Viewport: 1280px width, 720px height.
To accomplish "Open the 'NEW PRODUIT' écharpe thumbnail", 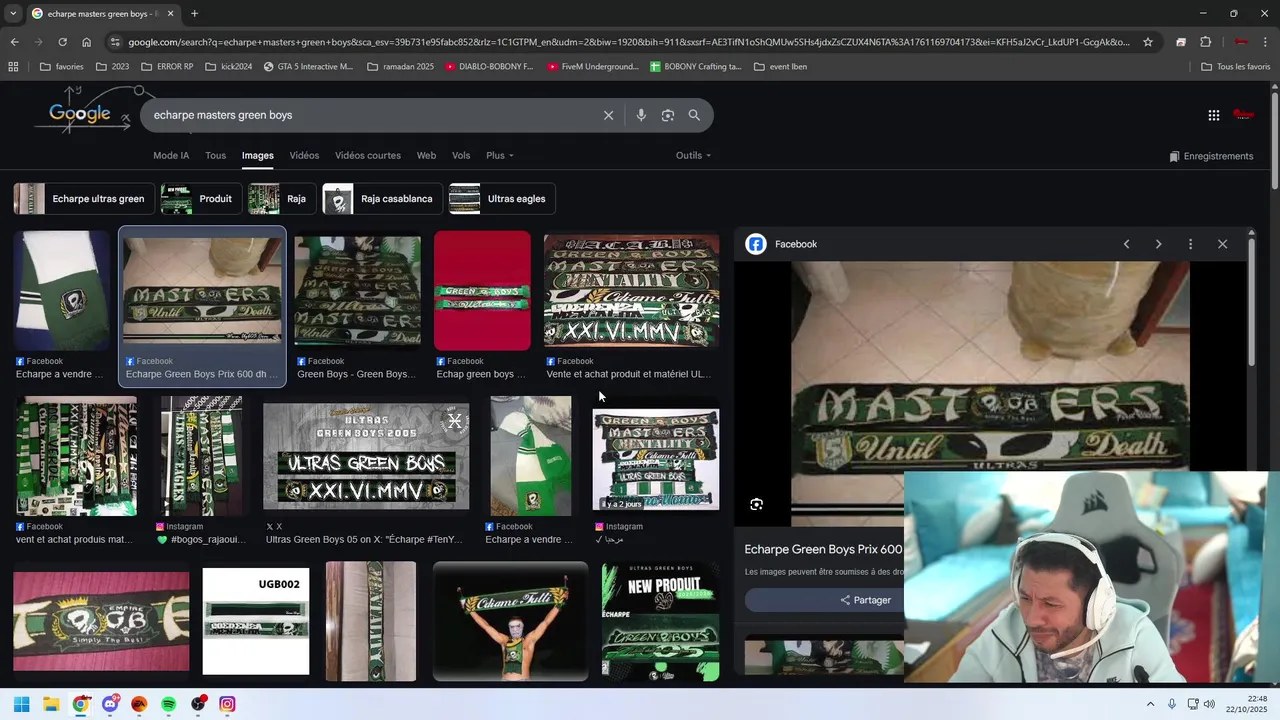I will pos(660,621).
